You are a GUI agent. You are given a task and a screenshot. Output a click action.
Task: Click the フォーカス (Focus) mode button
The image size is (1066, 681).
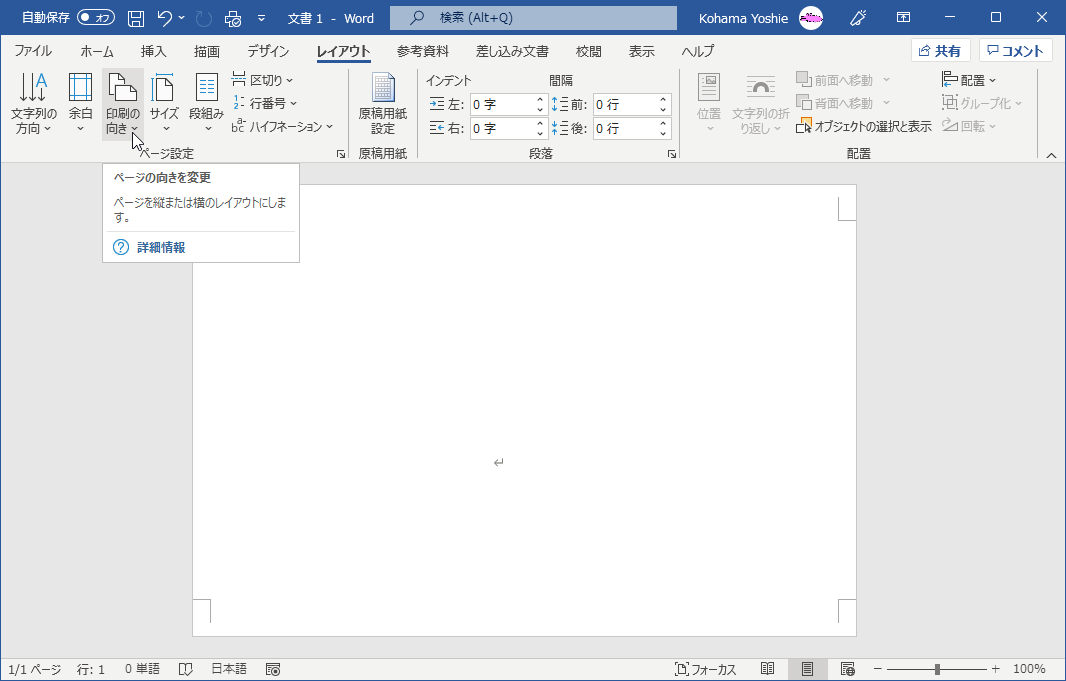click(706, 669)
